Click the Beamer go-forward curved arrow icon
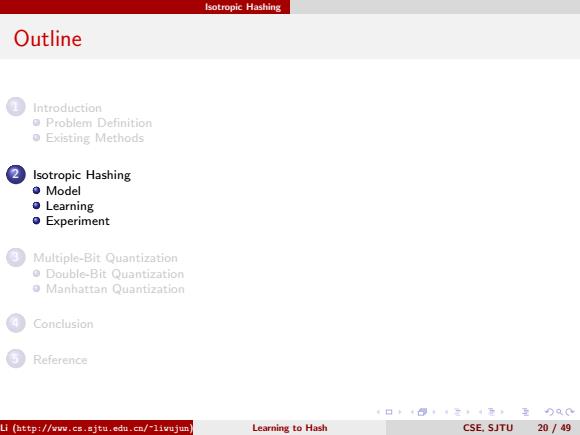The width and height of the screenshot is (580, 435). [570, 412]
